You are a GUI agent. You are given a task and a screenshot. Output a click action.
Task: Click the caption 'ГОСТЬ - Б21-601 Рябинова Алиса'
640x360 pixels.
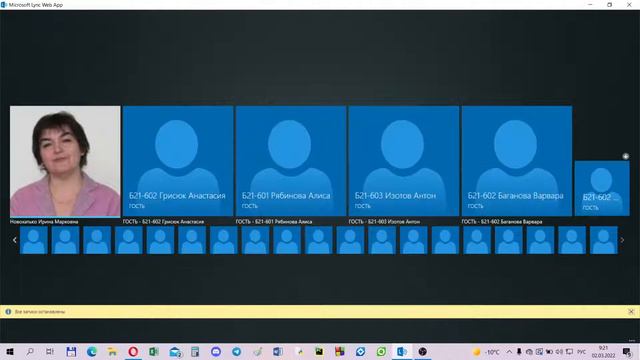(x=274, y=222)
